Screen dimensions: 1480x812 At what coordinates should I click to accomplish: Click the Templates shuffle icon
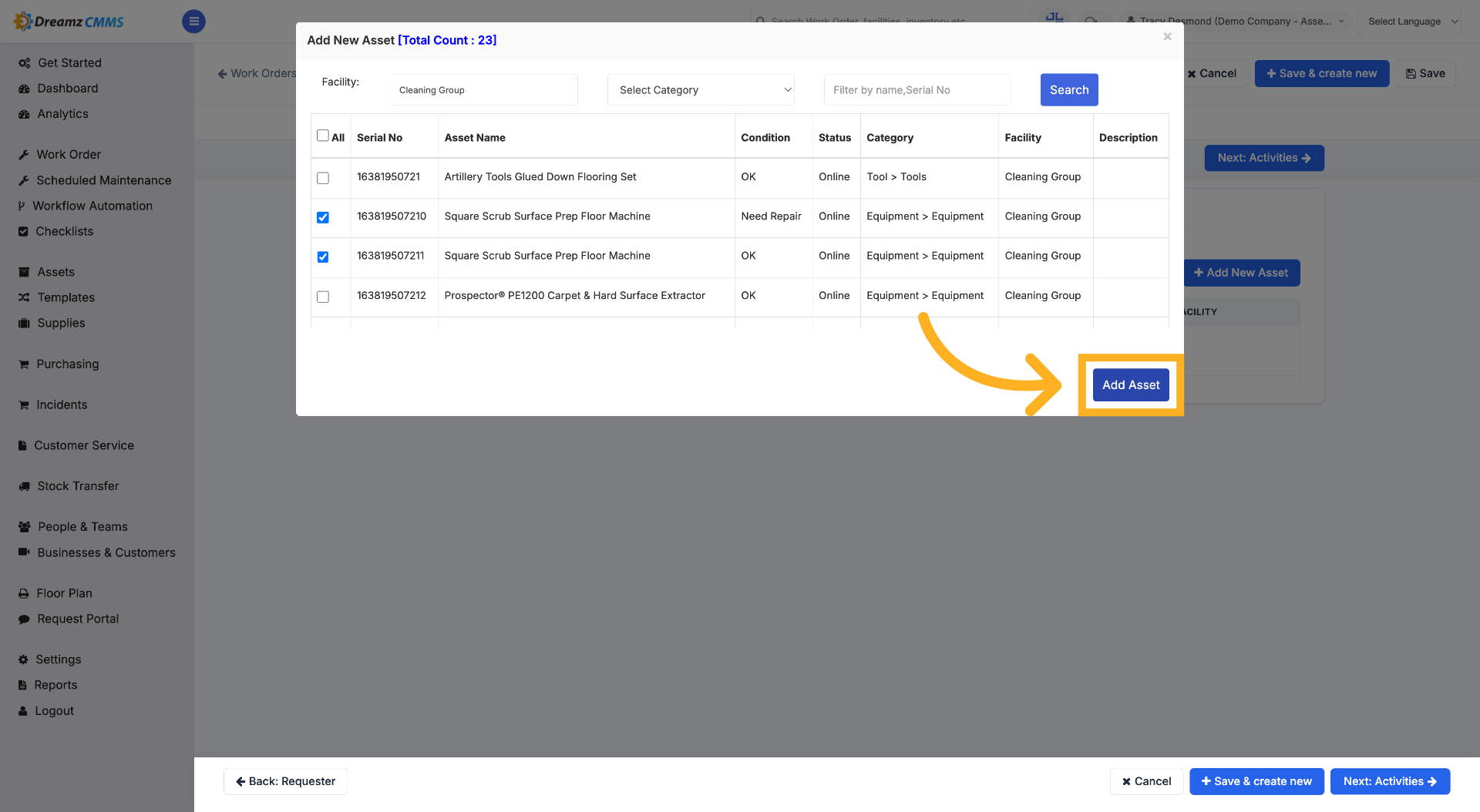(x=24, y=297)
